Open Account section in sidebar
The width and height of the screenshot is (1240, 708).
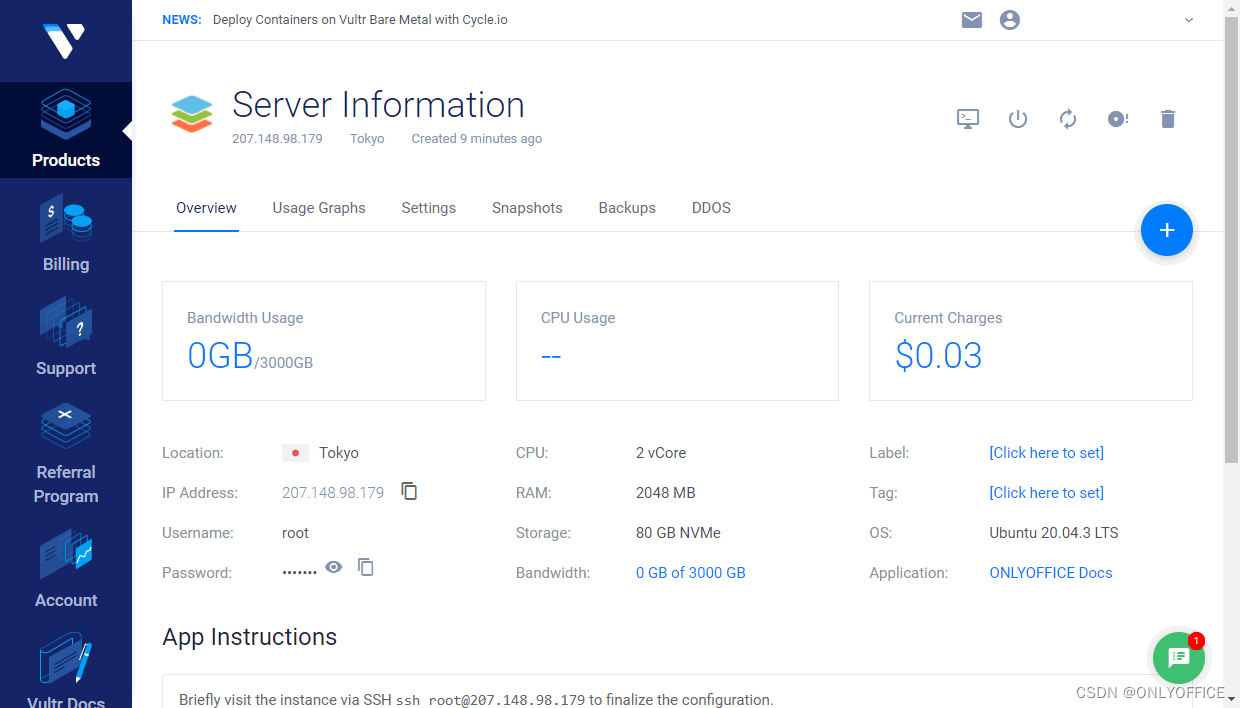pyautogui.click(x=66, y=570)
